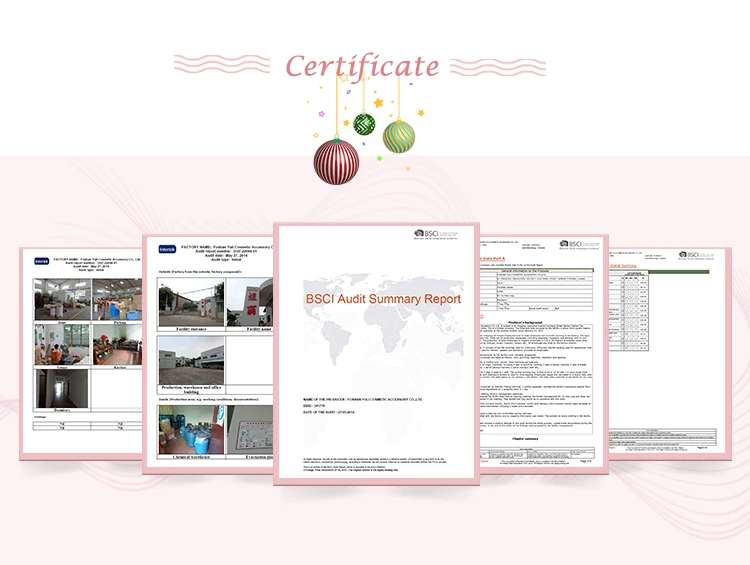750x565 pixels.
Task: Open the Chemical warehouse photo
Action: (x=191, y=430)
